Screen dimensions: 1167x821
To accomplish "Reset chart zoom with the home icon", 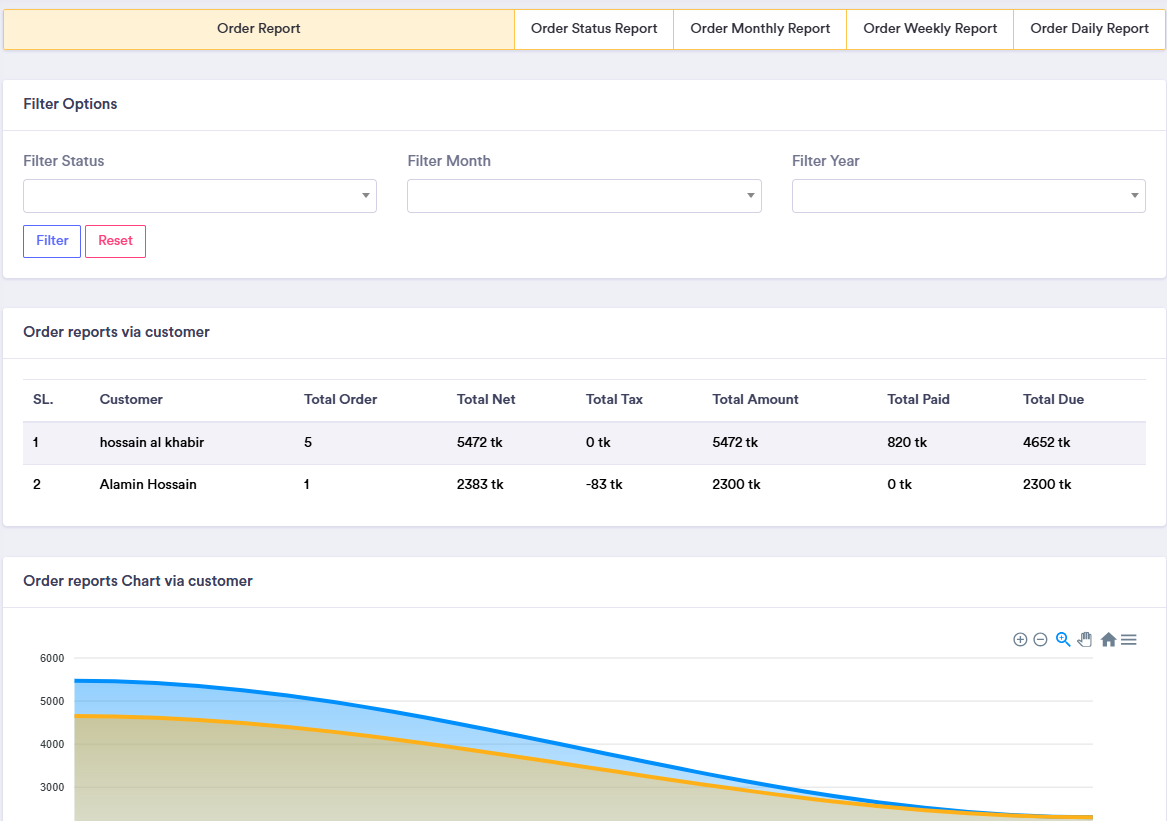I will pyautogui.click(x=1108, y=639).
